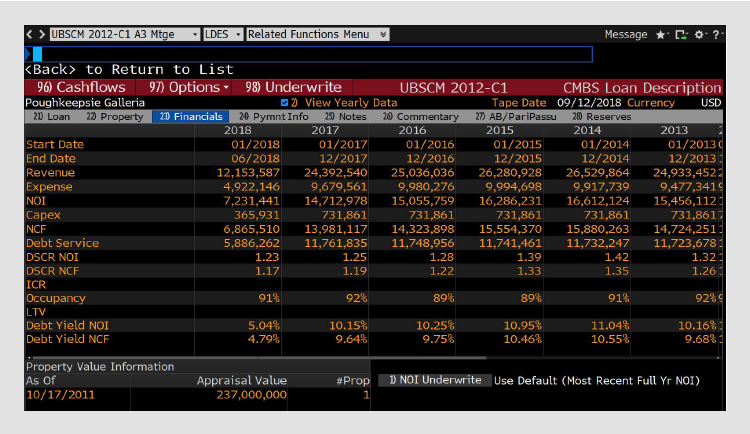Click the Appraisal Value column header

(242, 381)
